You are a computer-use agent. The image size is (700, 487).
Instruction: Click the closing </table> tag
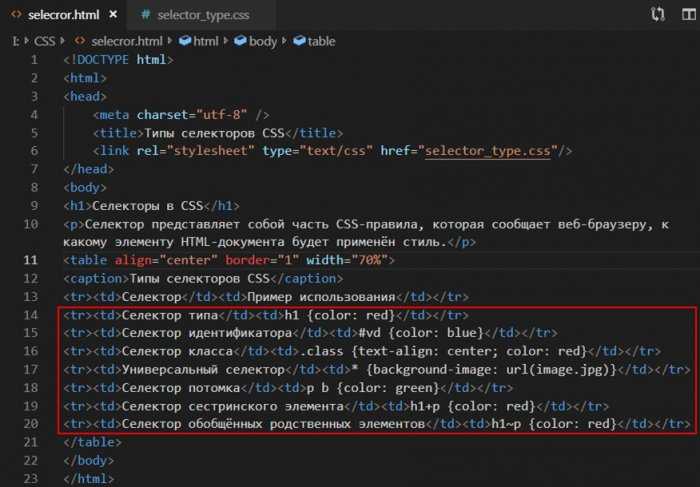92,442
